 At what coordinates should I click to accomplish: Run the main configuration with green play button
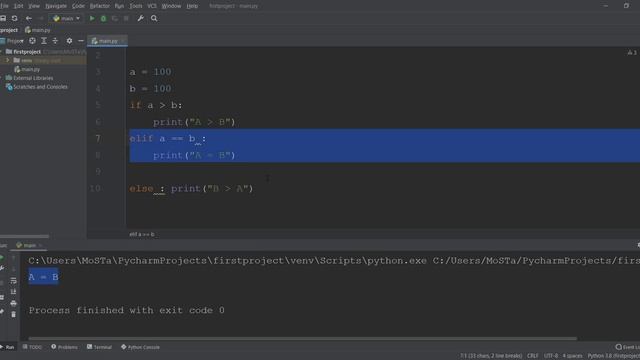[92, 18]
